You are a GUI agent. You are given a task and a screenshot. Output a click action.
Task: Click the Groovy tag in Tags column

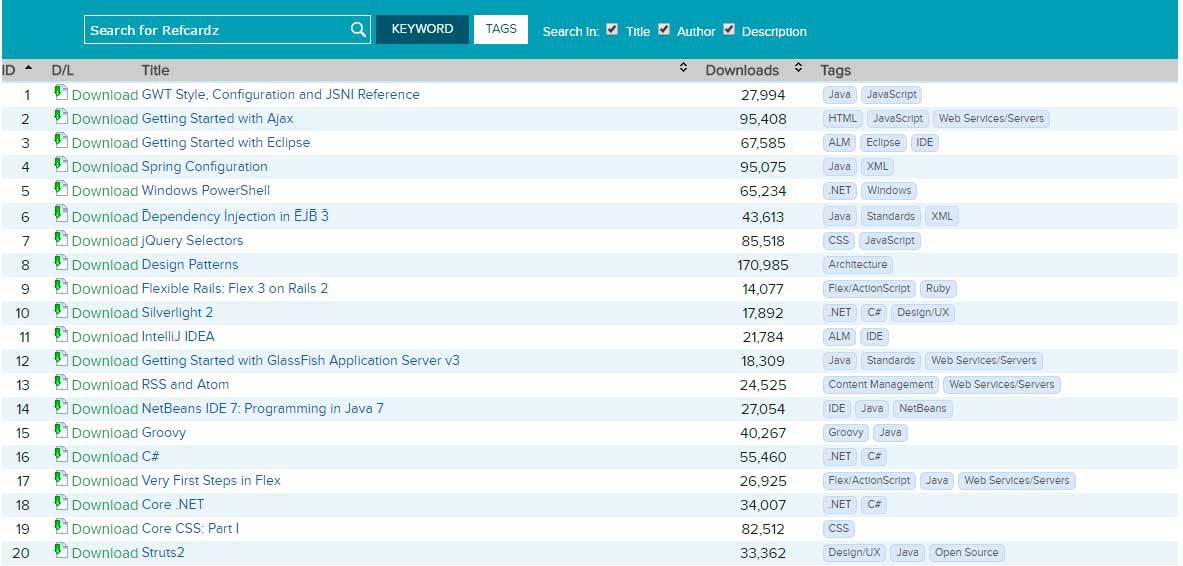tap(846, 432)
